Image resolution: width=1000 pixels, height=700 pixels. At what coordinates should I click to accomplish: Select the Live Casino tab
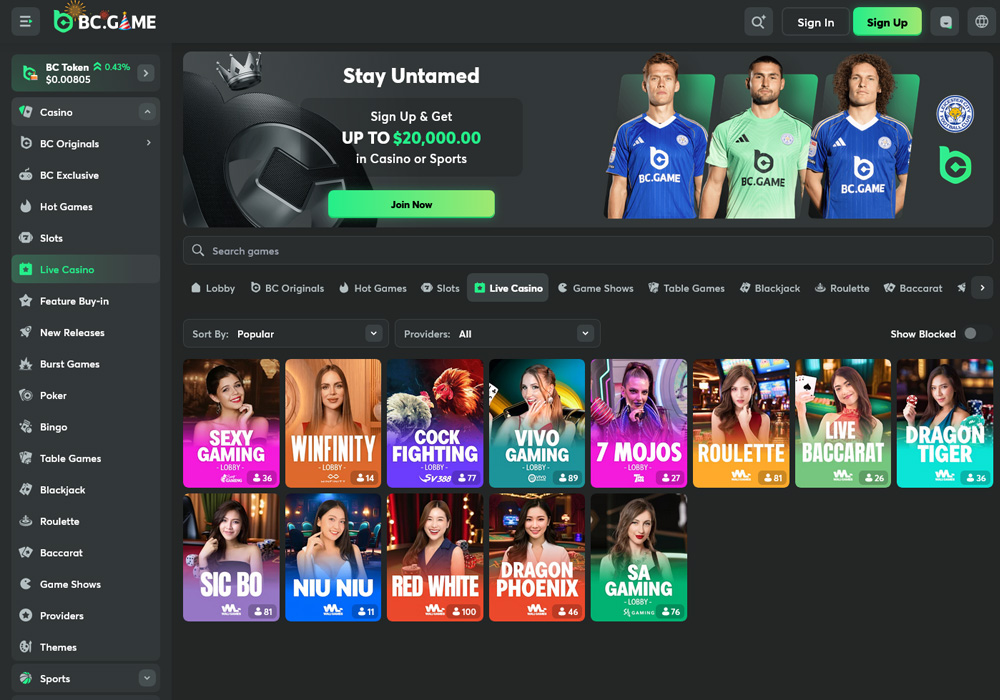(508, 288)
